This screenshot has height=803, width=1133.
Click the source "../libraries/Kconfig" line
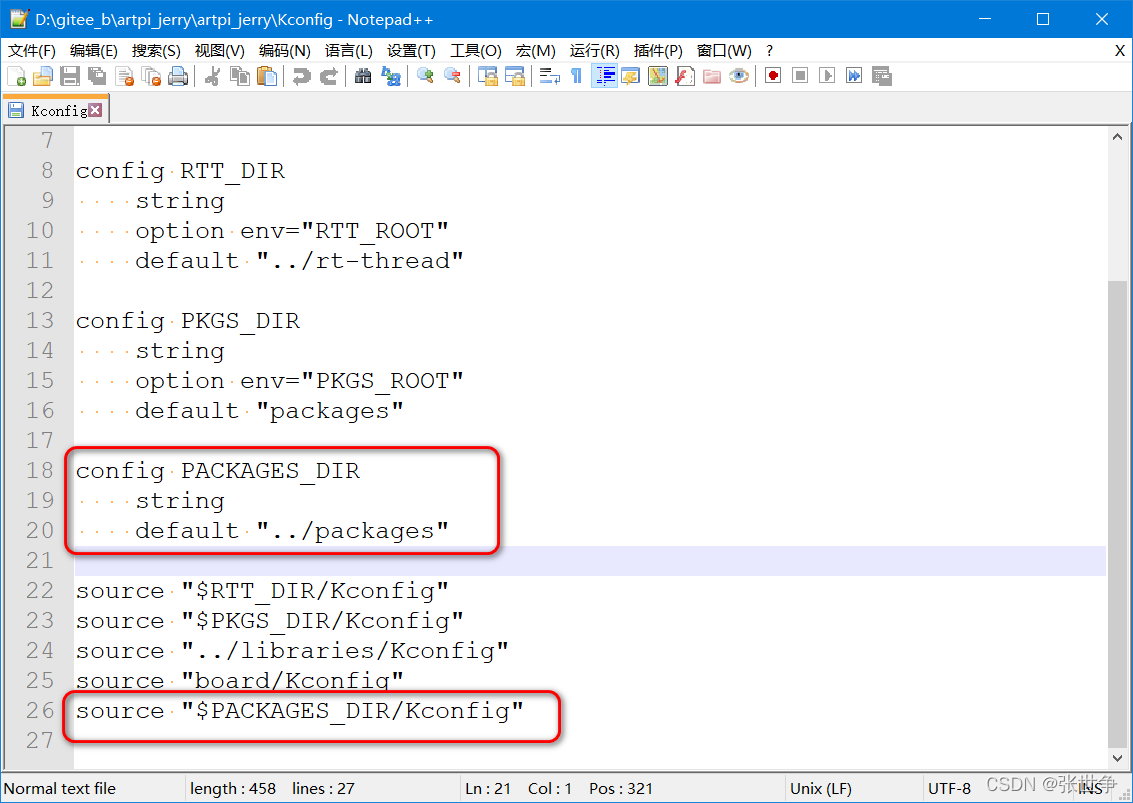[x=292, y=650]
